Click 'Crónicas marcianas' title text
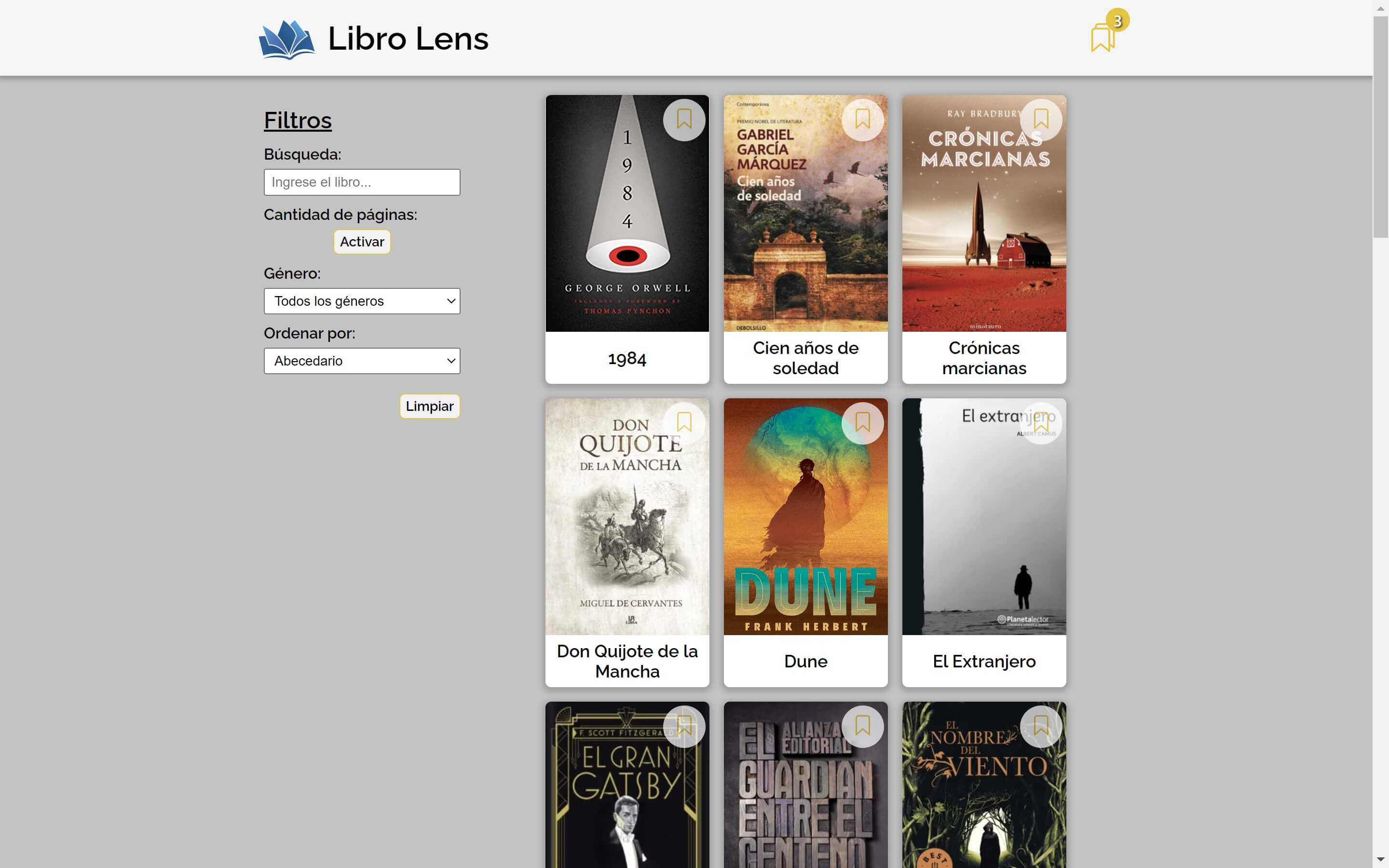 (x=984, y=358)
